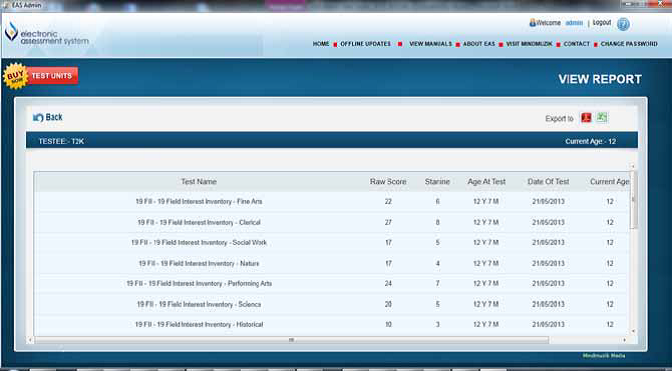
Task: Go back using the Back link
Action: click(54, 117)
